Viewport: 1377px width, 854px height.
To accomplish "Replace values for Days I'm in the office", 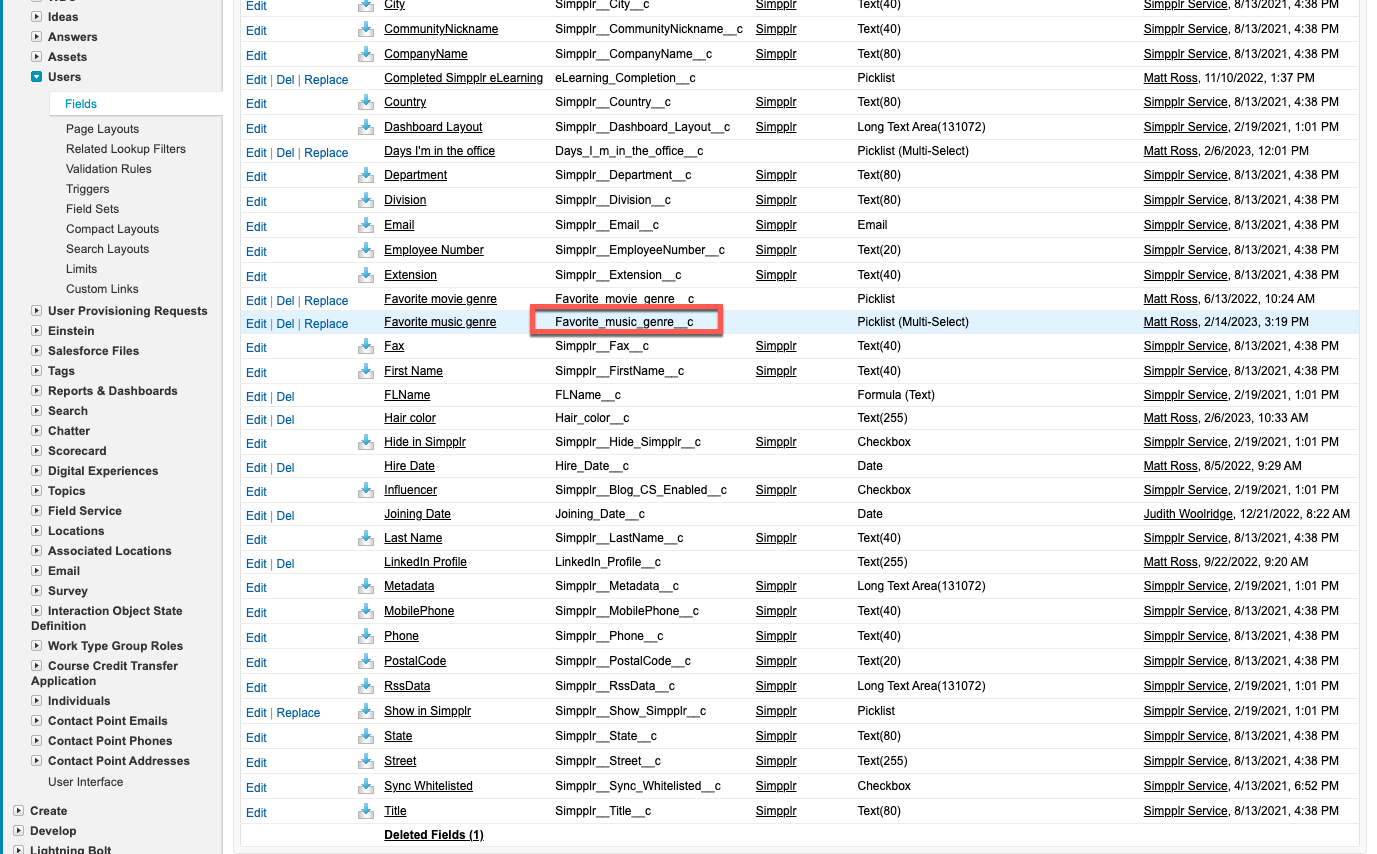I will (326, 153).
